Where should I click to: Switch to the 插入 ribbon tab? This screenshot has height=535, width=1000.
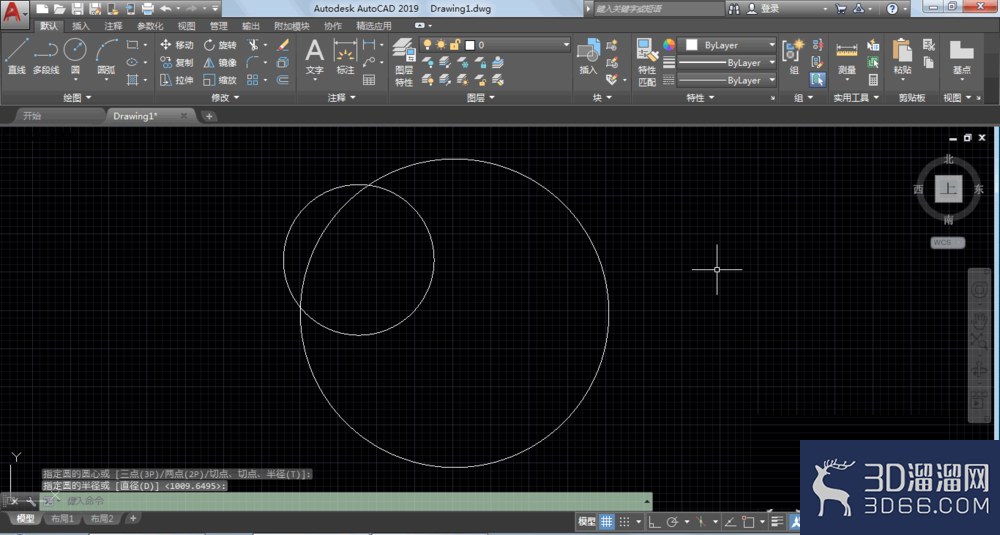81,26
